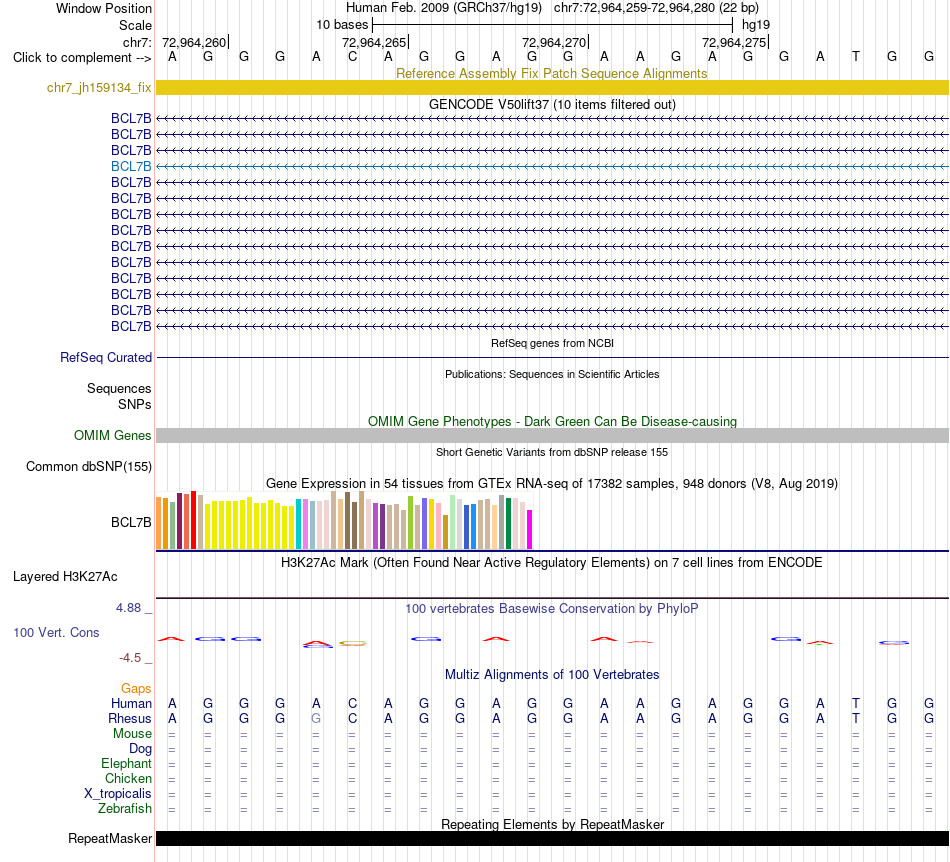Image resolution: width=950 pixels, height=862 pixels.
Task: Open 'Multiz Alignments of 100 Vertebrates' title
Action: tap(552, 674)
